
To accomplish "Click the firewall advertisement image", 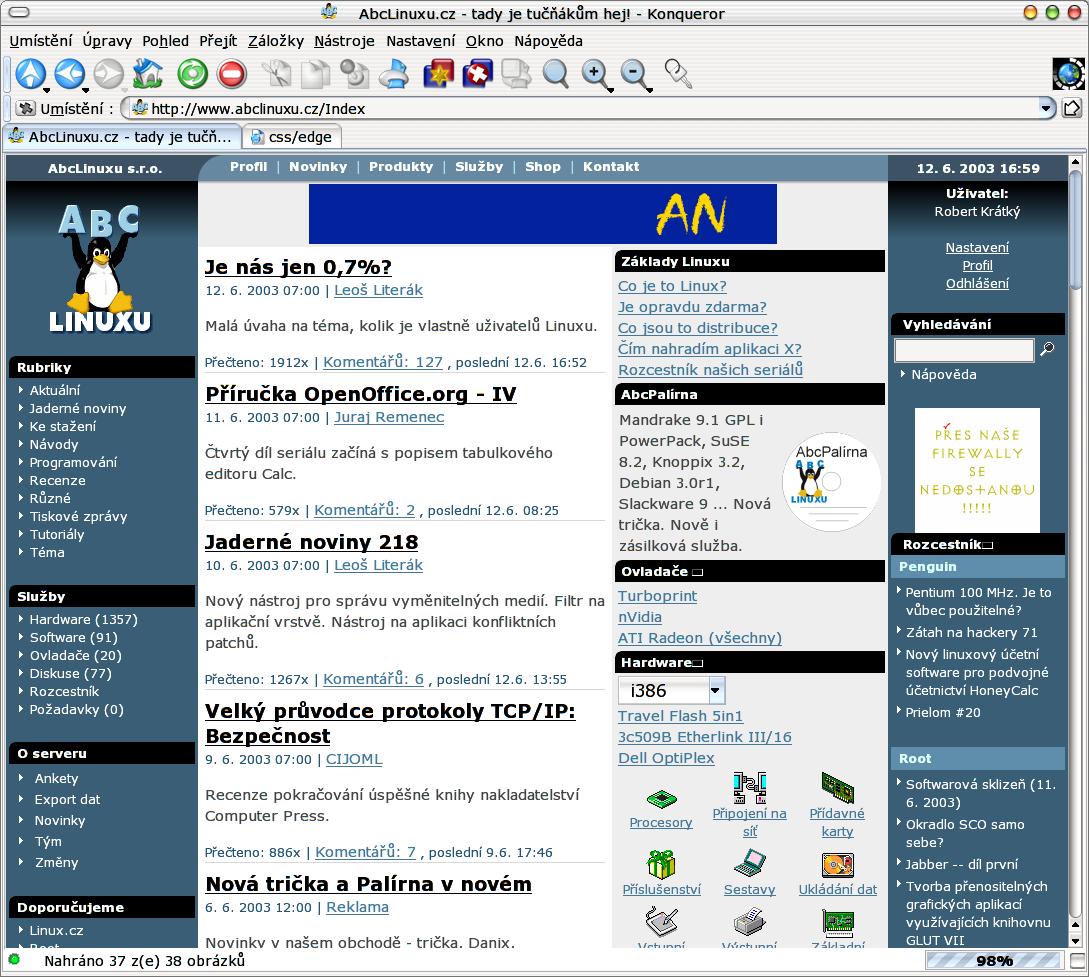I will 976,470.
